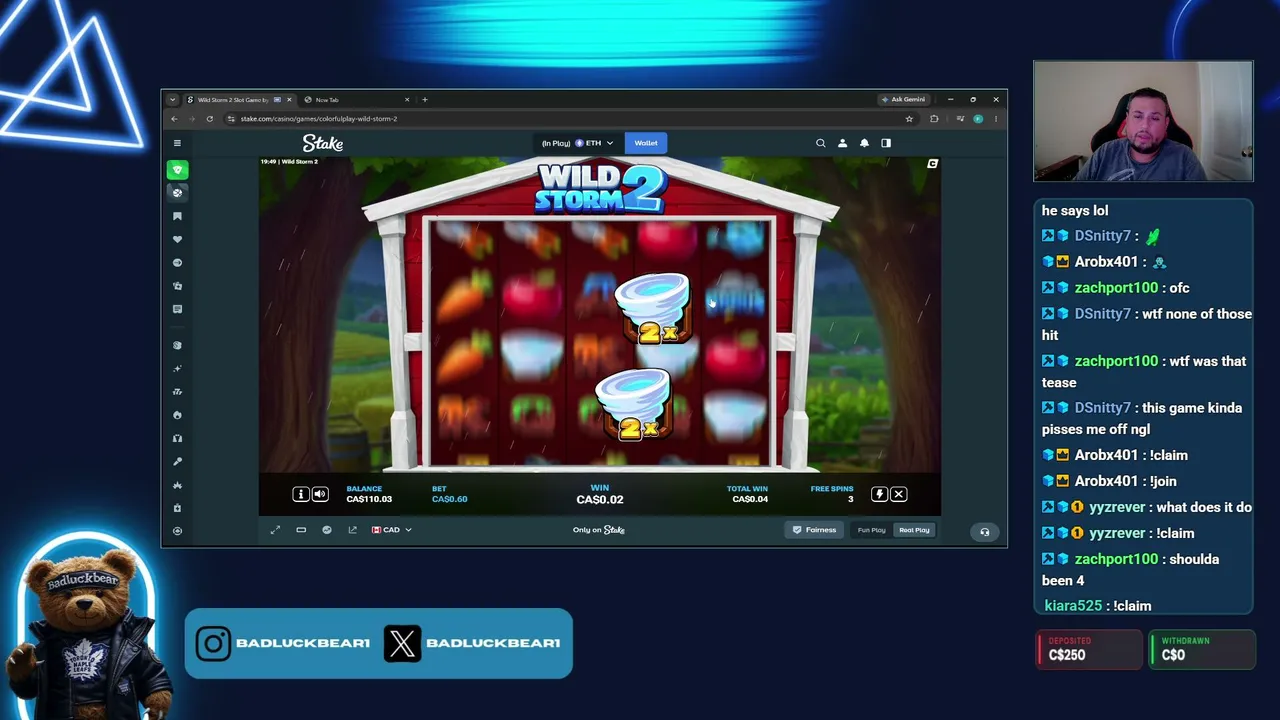
Task: Open the flame sidebar icon
Action: [x=177, y=415]
